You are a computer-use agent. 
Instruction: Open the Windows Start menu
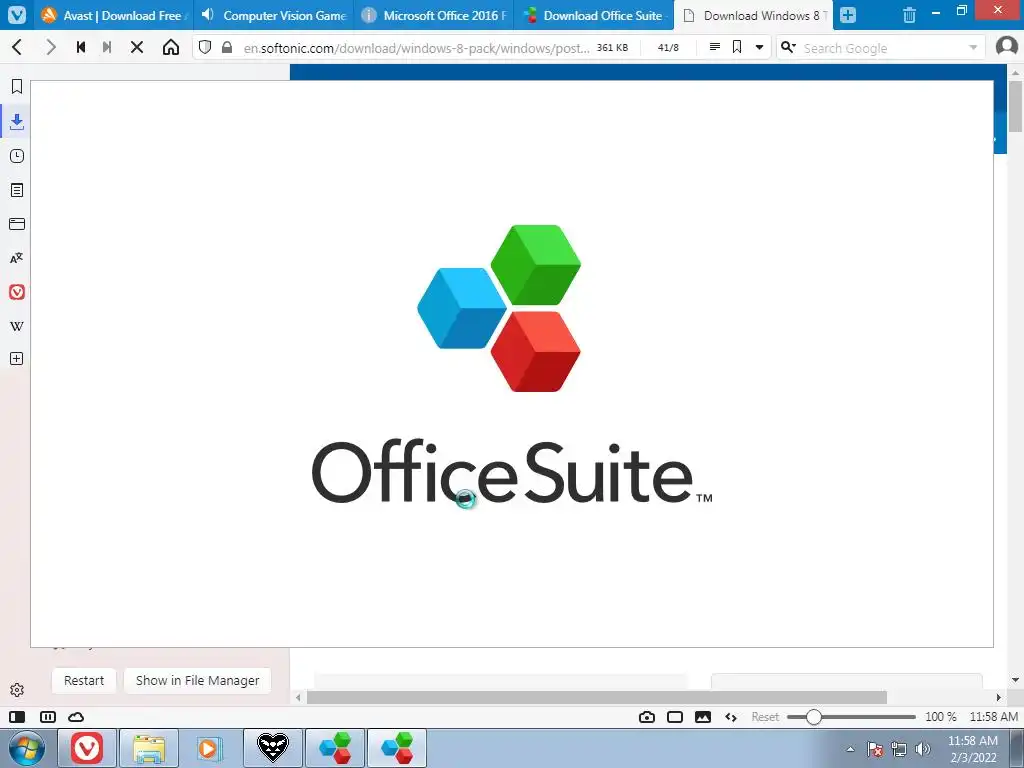click(x=27, y=748)
